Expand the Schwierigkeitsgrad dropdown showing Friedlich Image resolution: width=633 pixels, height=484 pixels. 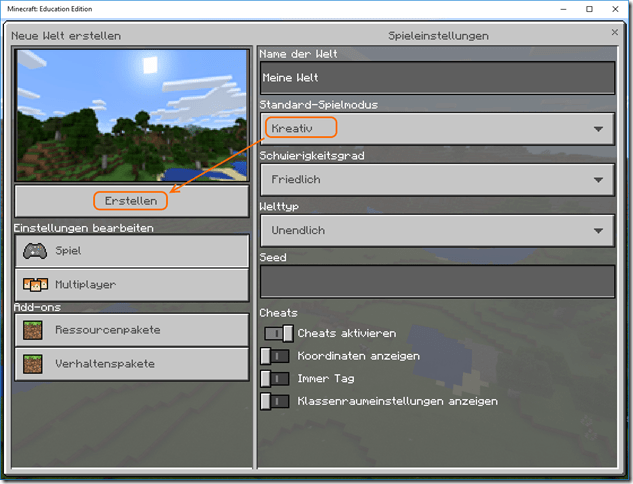pos(436,180)
